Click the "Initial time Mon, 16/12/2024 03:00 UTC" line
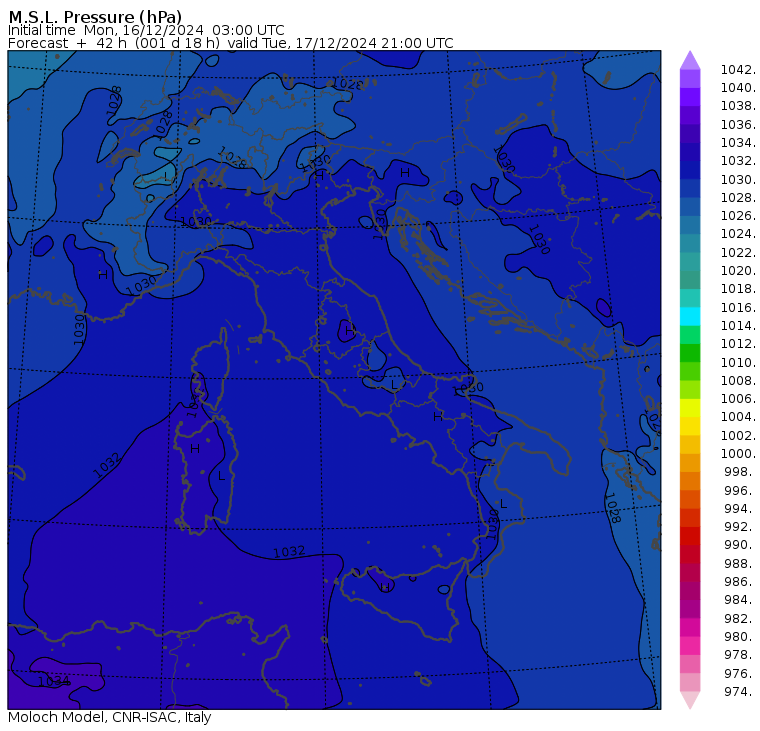The width and height of the screenshot is (760, 731). 146,30
